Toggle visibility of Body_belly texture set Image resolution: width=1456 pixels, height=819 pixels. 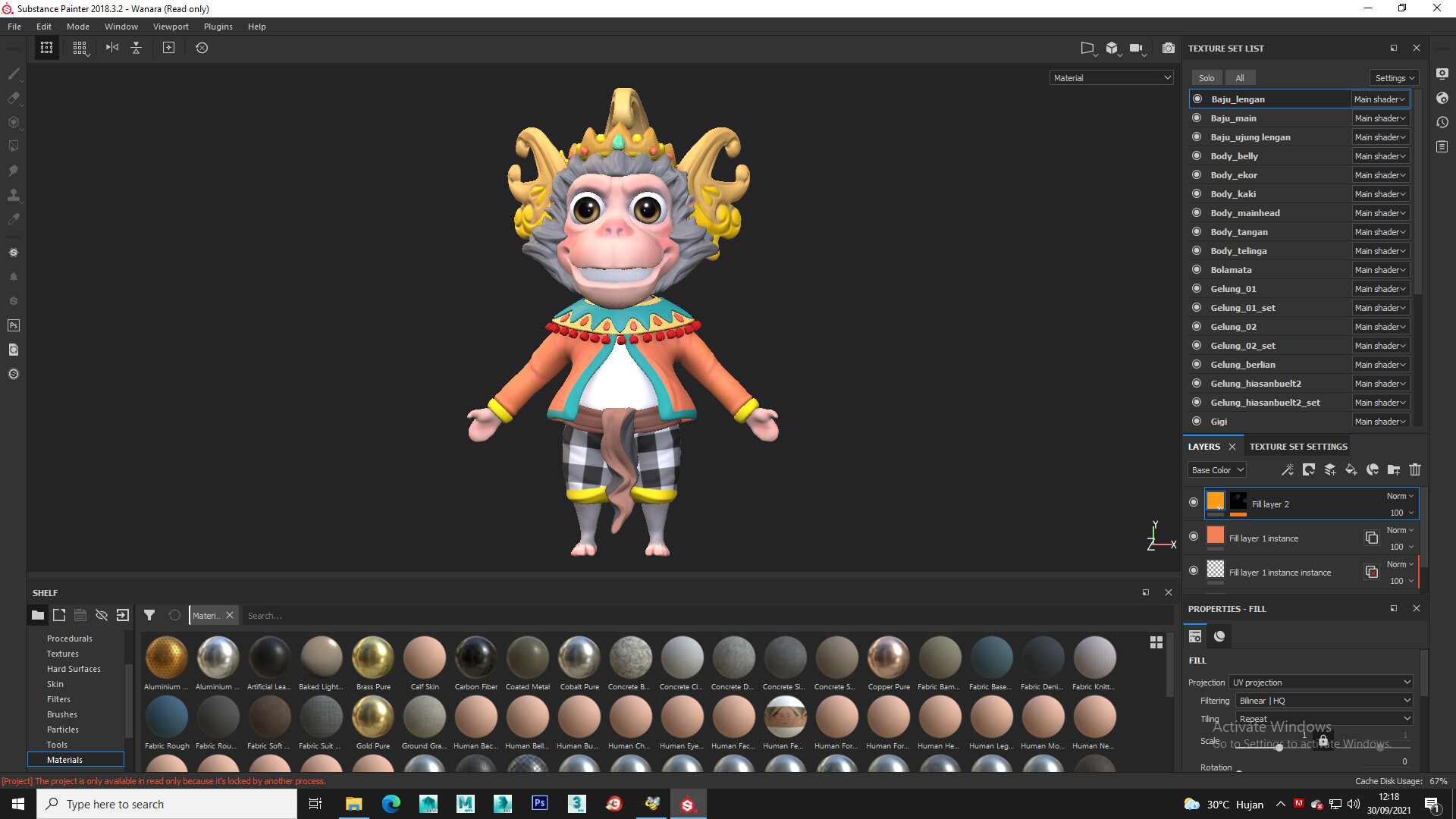tap(1197, 155)
